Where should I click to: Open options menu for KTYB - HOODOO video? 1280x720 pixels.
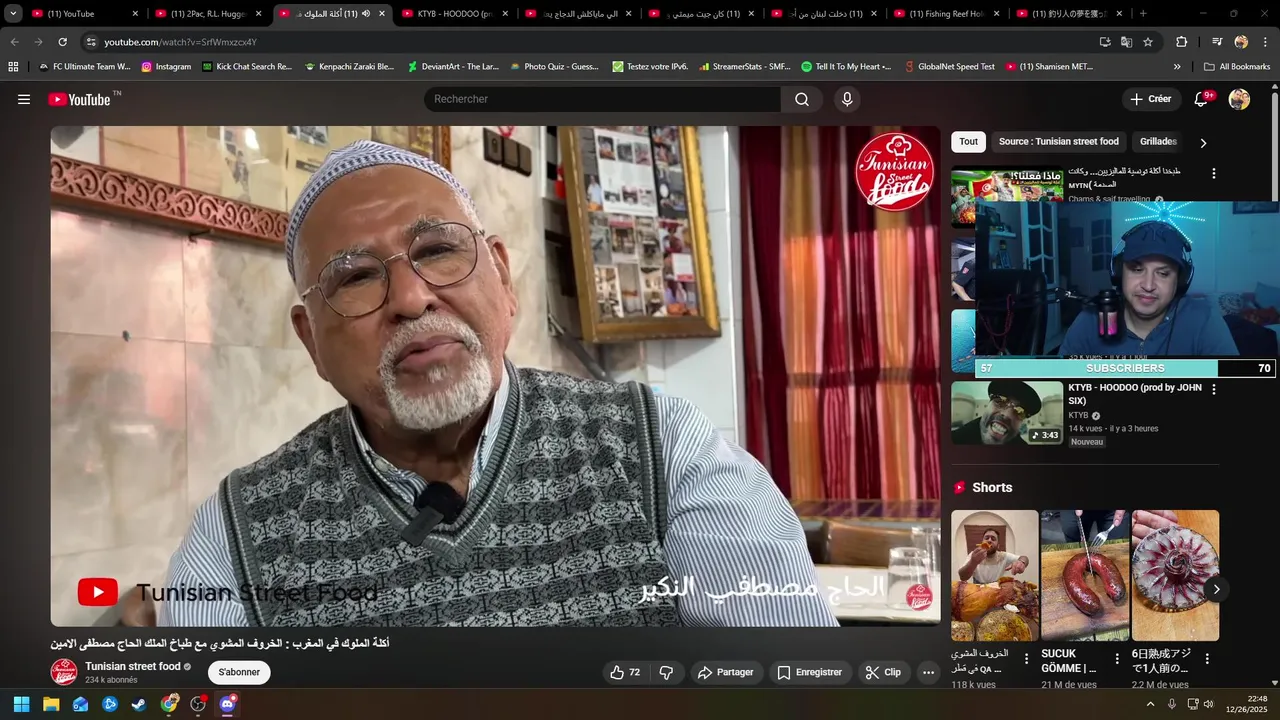click(x=1214, y=389)
